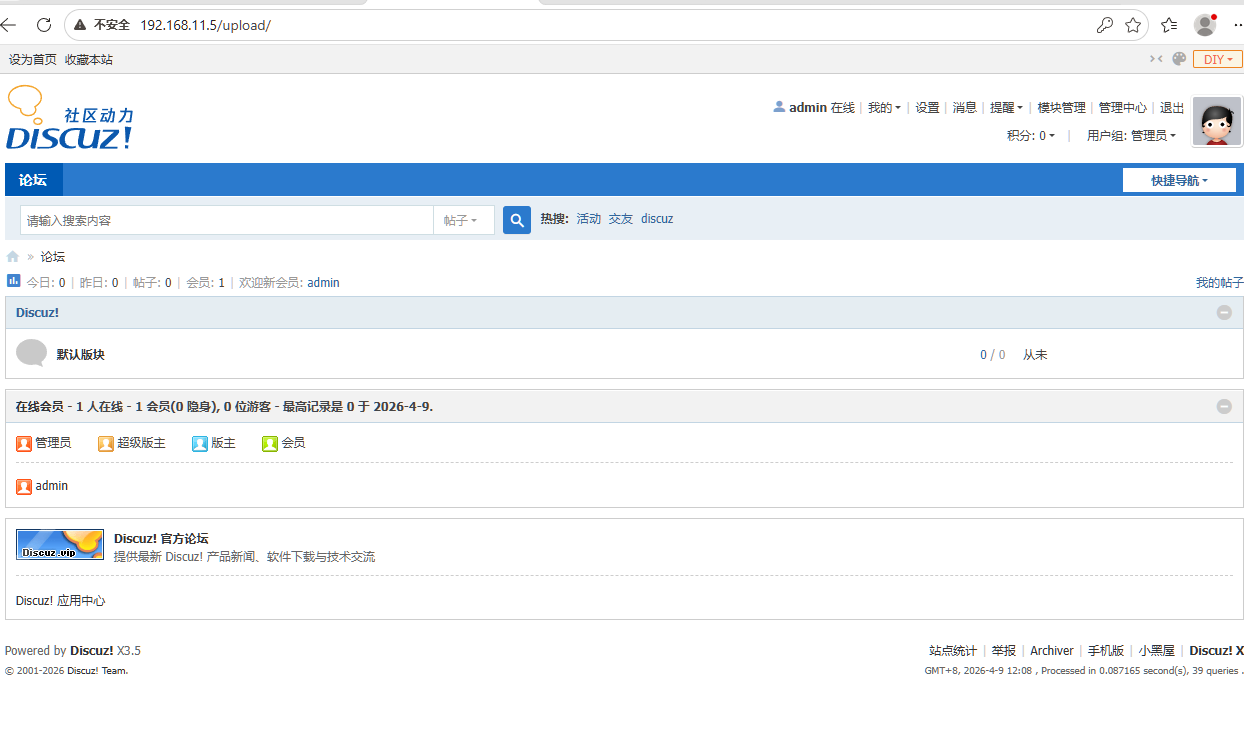Open 模块管理 in the user menu
Image resolution: width=1244 pixels, height=738 pixels.
pyautogui.click(x=1061, y=107)
